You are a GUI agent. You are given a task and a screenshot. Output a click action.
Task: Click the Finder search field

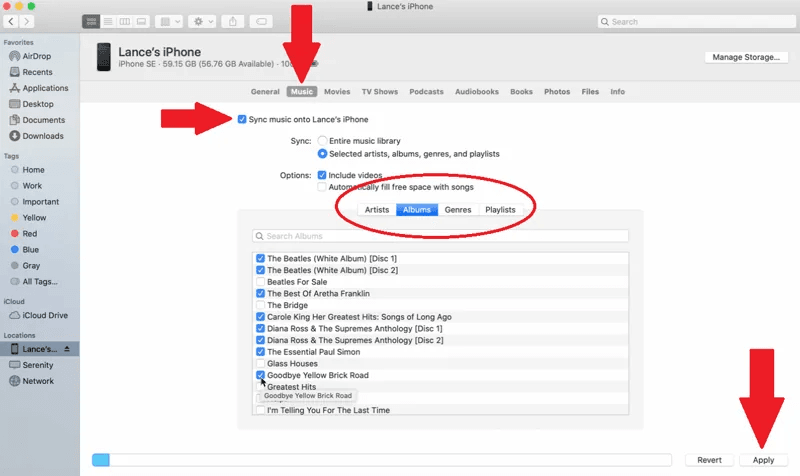click(696, 22)
